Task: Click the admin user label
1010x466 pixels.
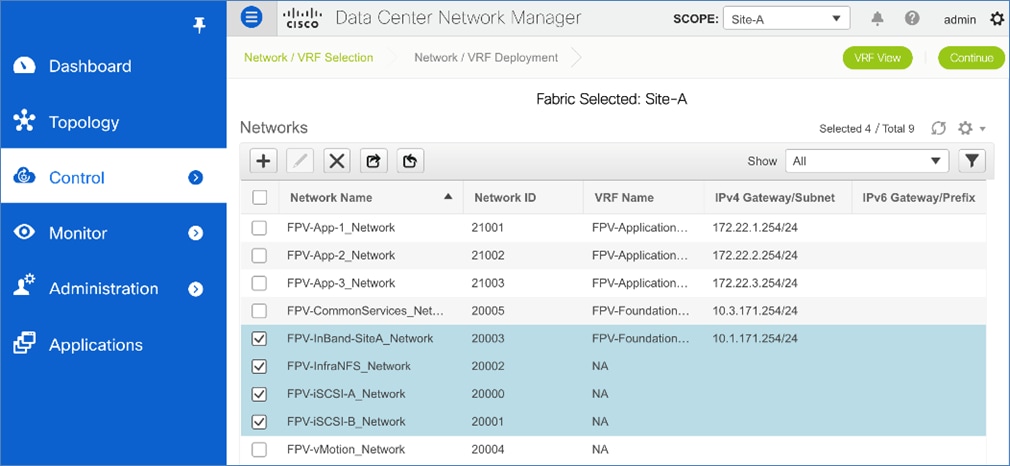Action: click(x=959, y=19)
